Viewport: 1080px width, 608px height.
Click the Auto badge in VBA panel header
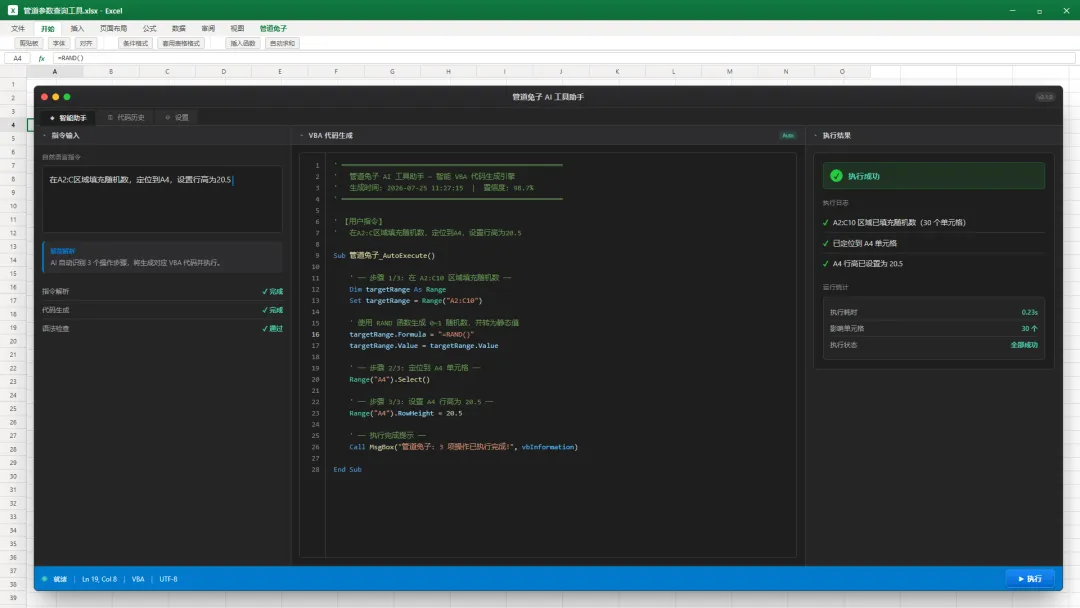tap(787, 136)
